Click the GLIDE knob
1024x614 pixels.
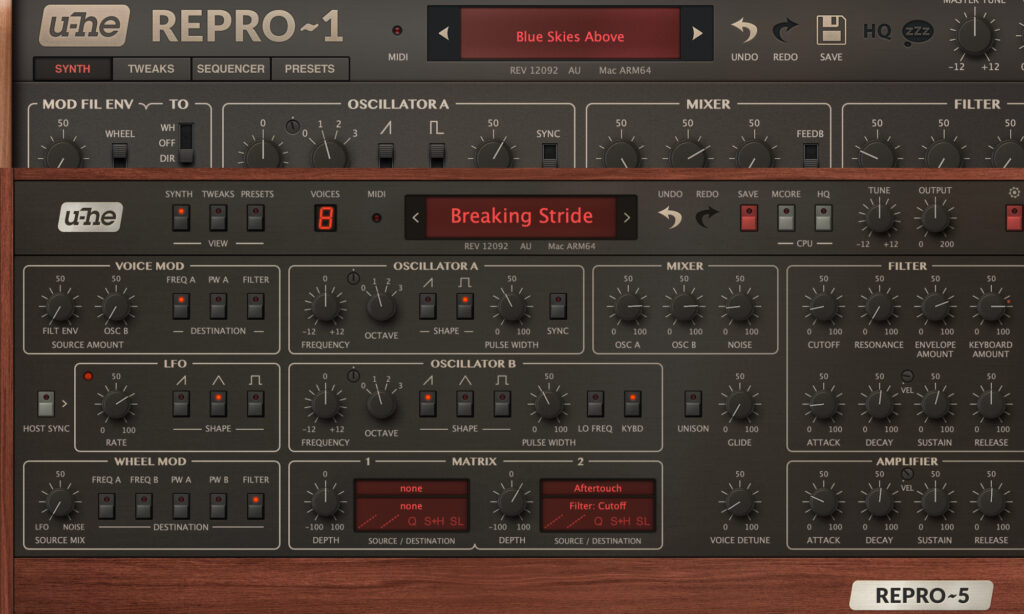[x=739, y=404]
